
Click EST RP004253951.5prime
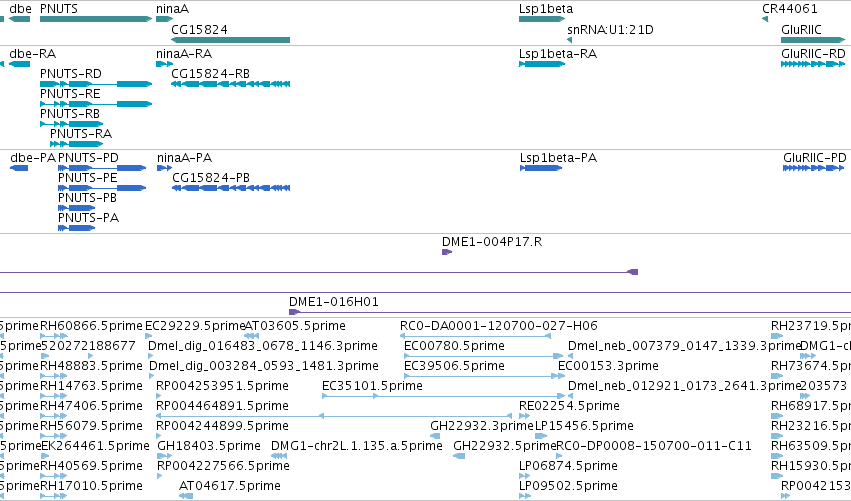[x=223, y=386]
